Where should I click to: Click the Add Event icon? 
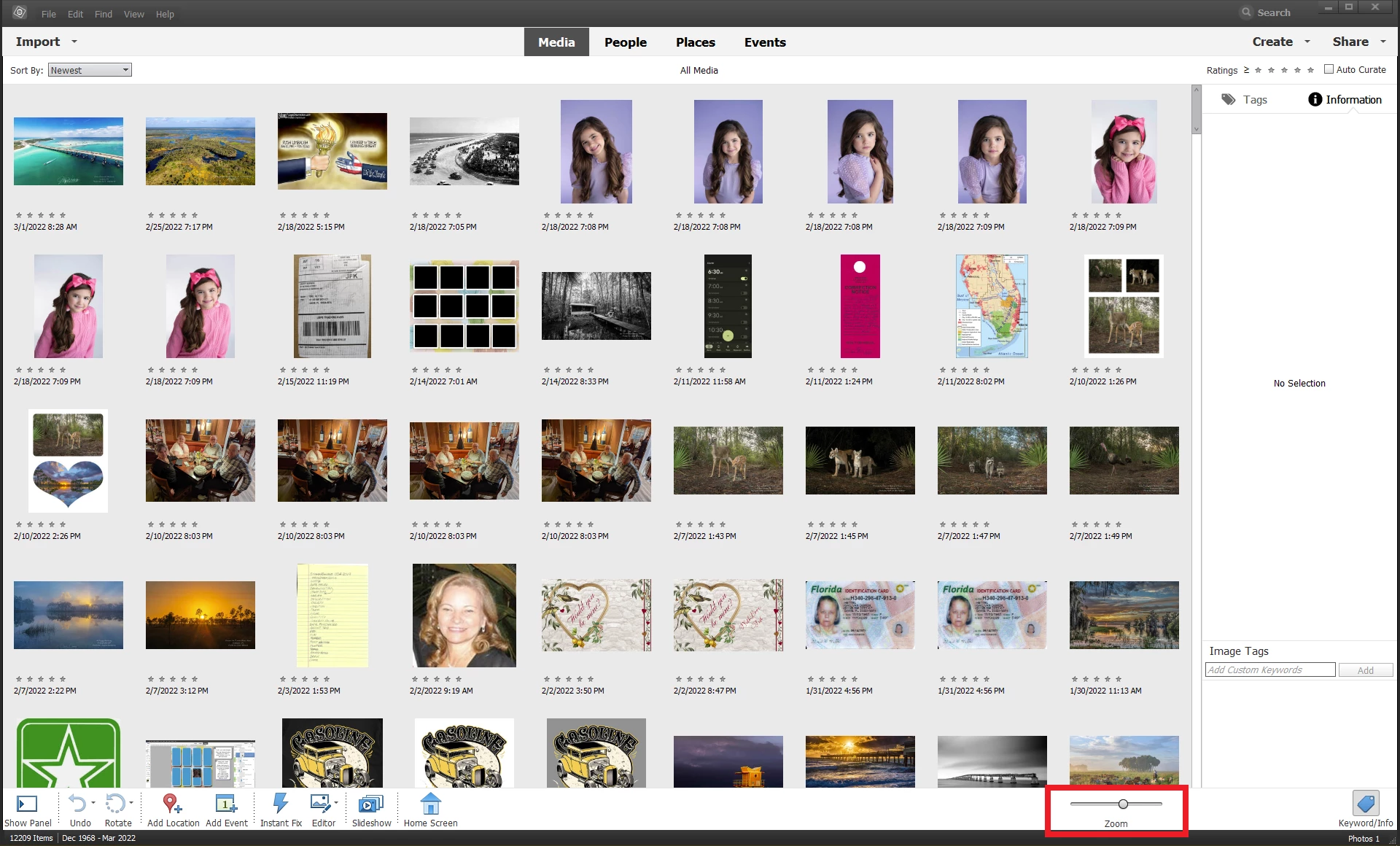click(226, 804)
